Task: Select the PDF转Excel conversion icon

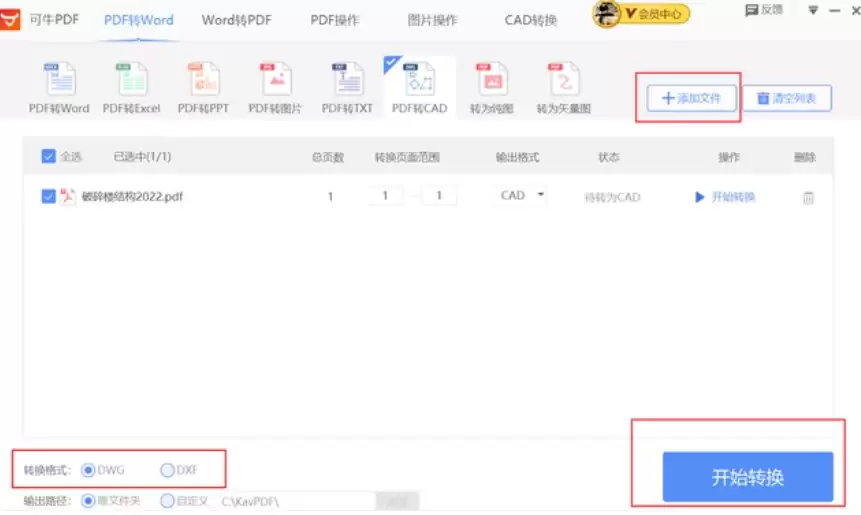Action: [132, 81]
